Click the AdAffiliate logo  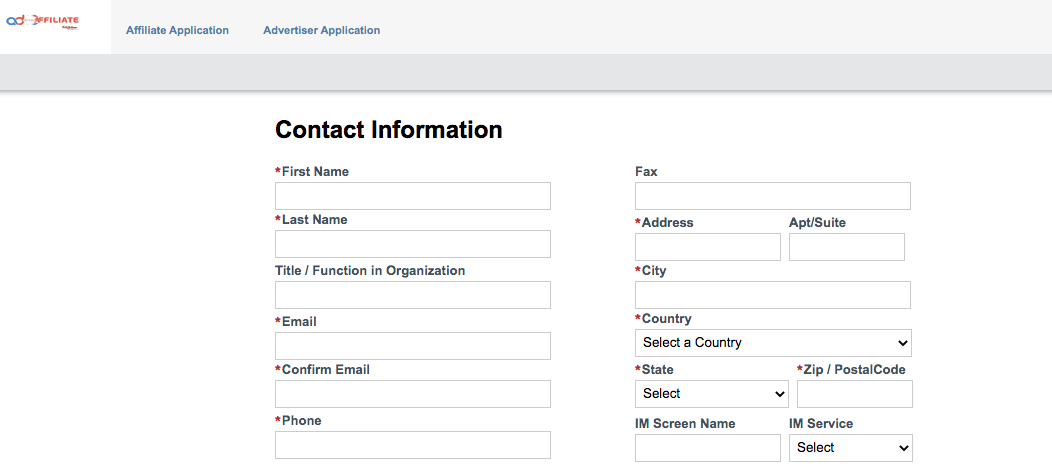[56, 22]
